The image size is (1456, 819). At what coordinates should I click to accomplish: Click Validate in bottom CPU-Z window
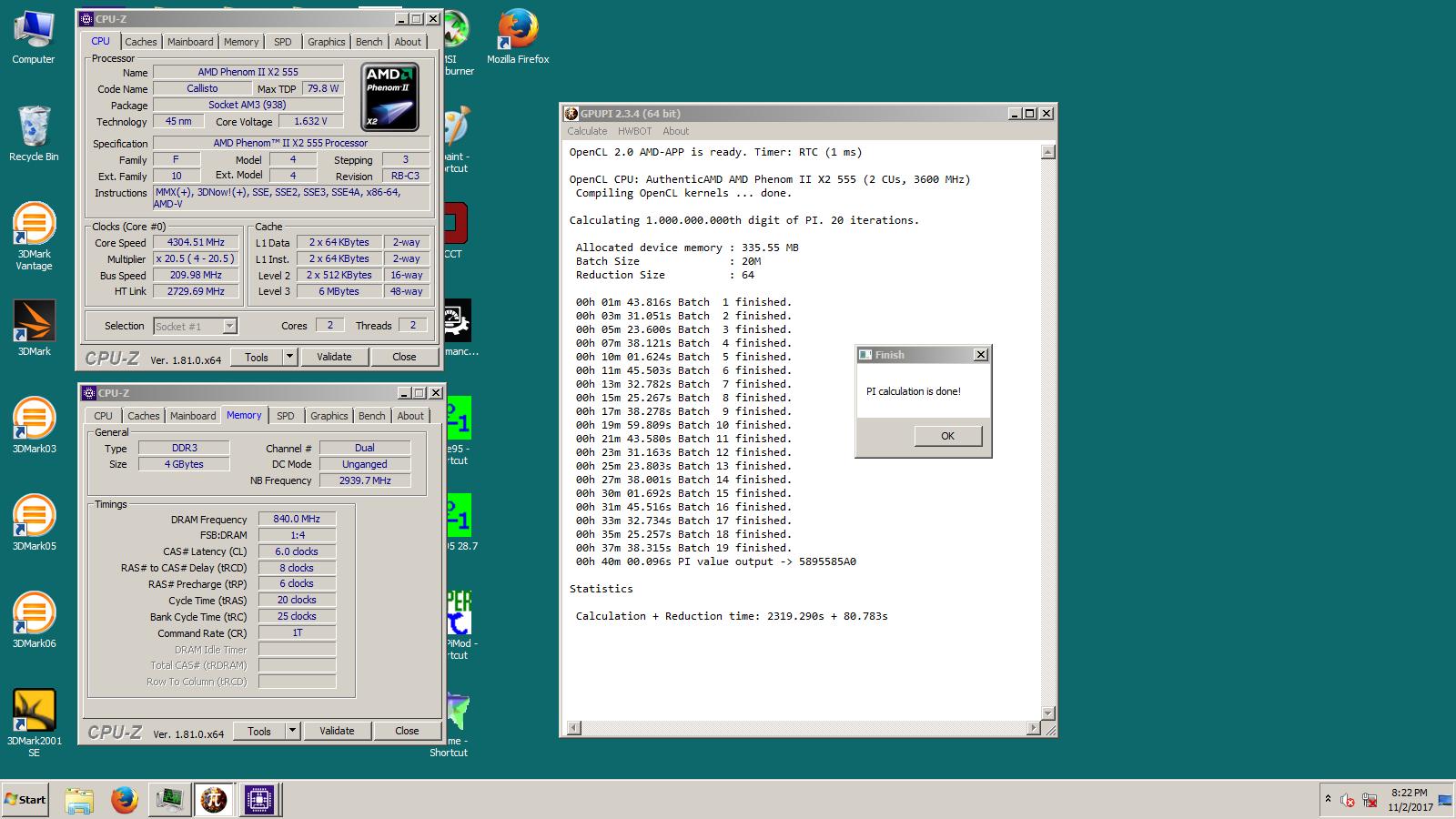[x=337, y=731]
